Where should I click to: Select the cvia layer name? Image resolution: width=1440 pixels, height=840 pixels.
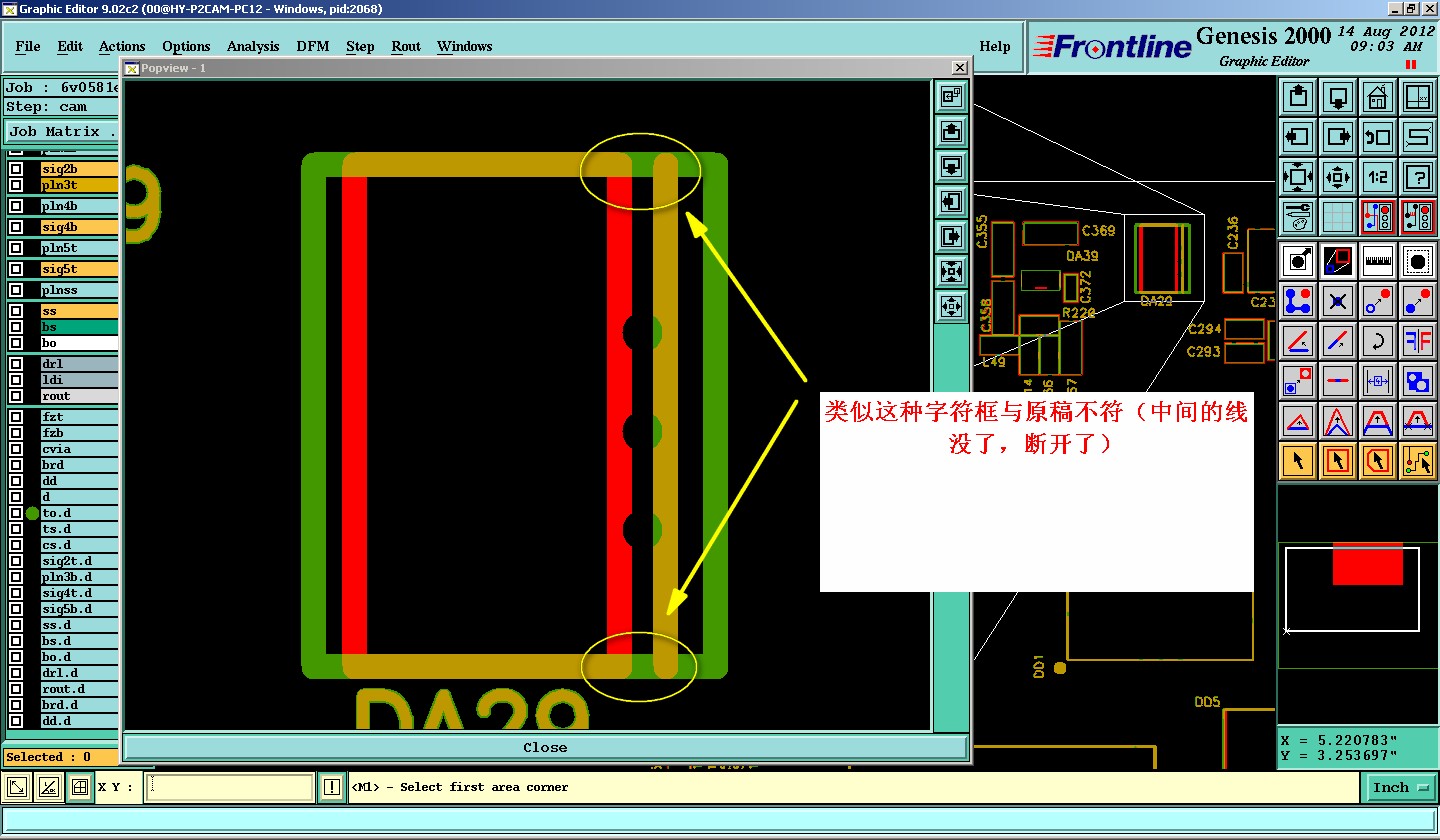(x=79, y=449)
